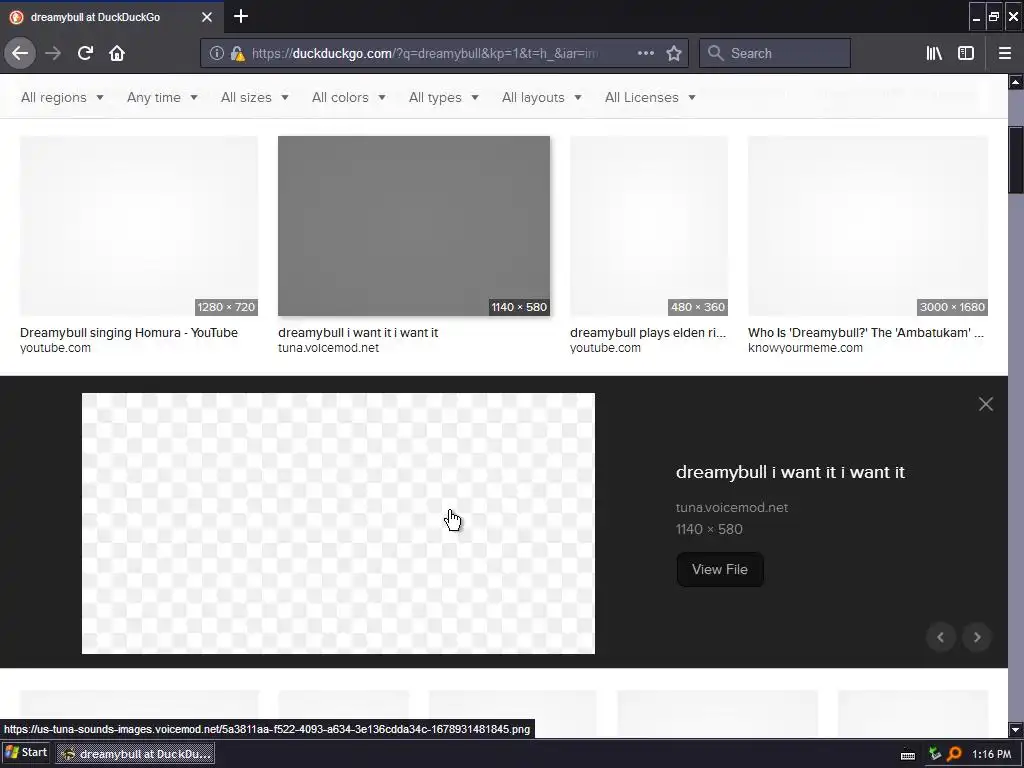Open the Windows Start menu
The image size is (1024, 768).
26,752
